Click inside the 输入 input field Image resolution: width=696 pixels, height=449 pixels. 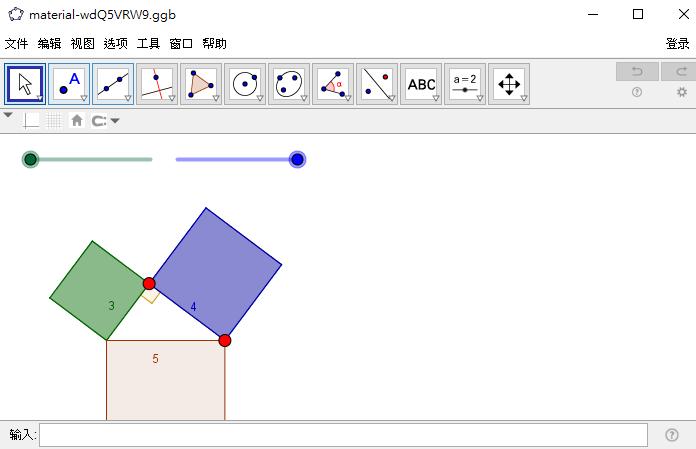(343, 435)
